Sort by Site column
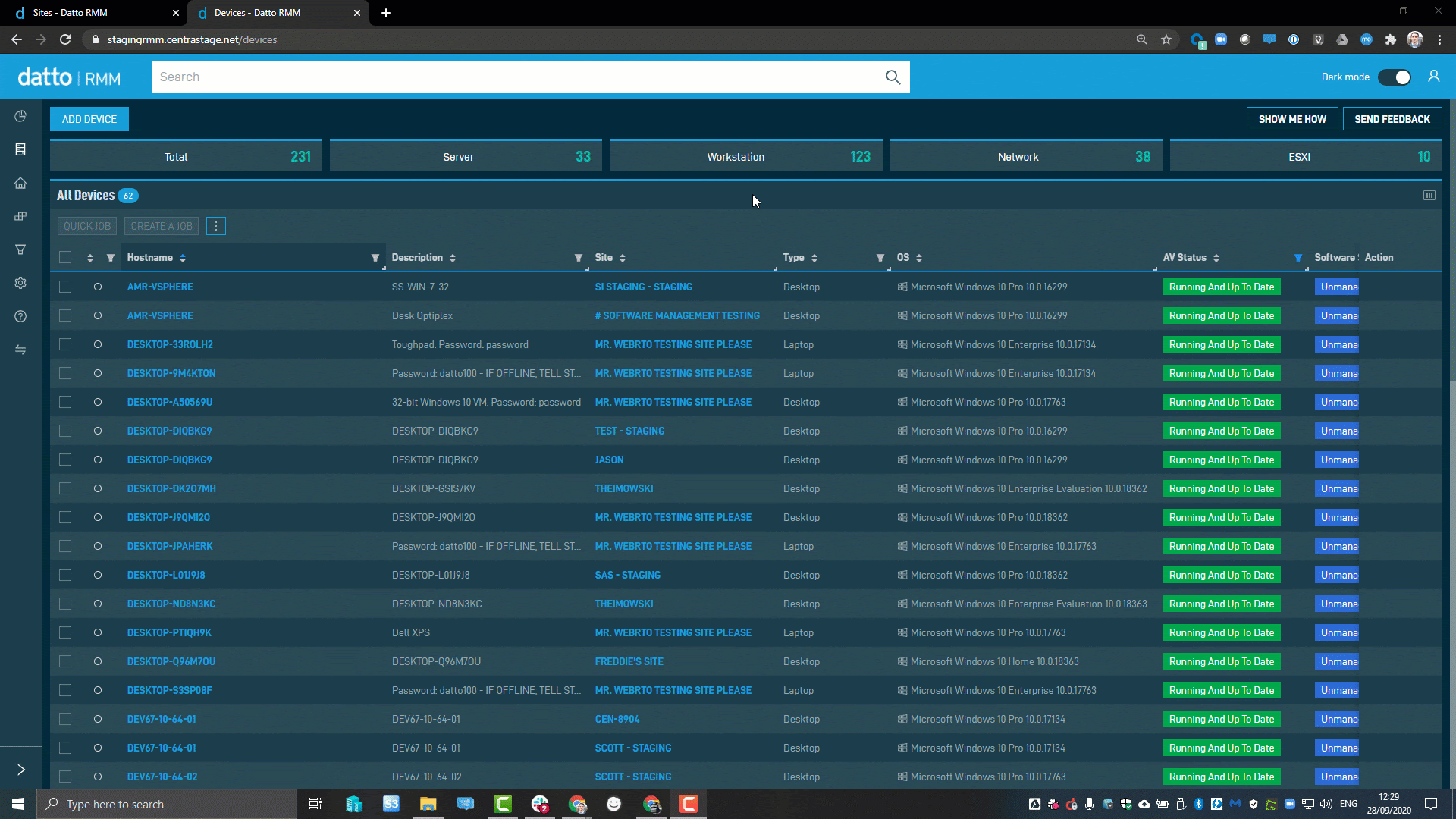 [623, 258]
